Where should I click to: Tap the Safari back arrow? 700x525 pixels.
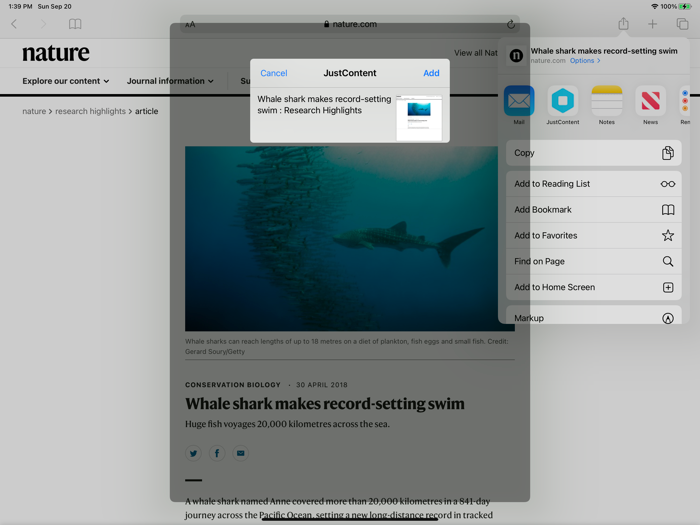(x=14, y=24)
